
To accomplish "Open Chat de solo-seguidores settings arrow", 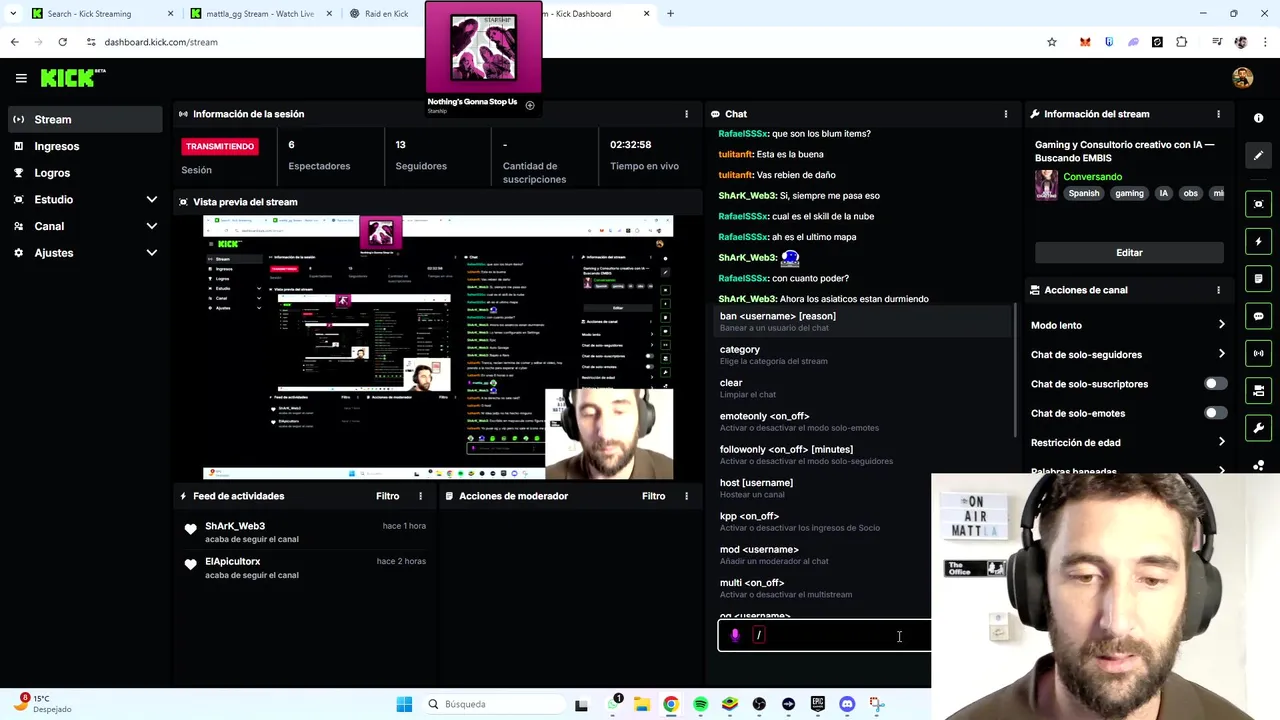I will pos(1221,354).
